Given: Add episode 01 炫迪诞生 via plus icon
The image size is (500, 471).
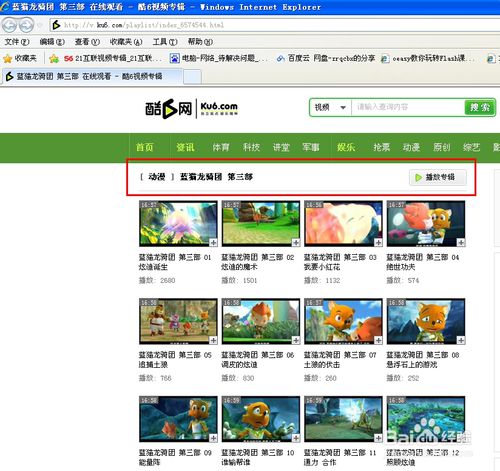Looking at the screenshot, I should (213, 242).
